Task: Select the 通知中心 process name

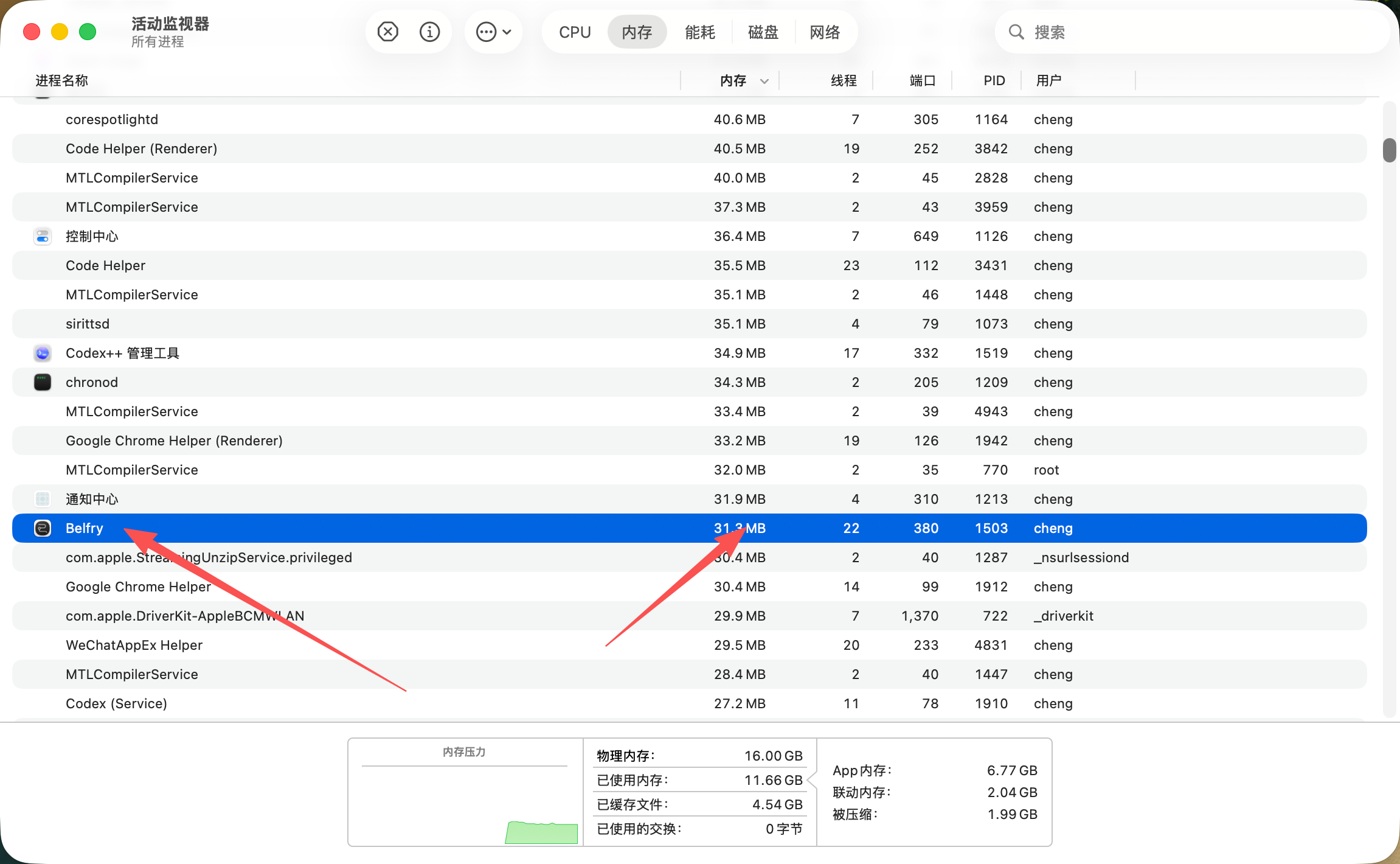Action: click(92, 499)
